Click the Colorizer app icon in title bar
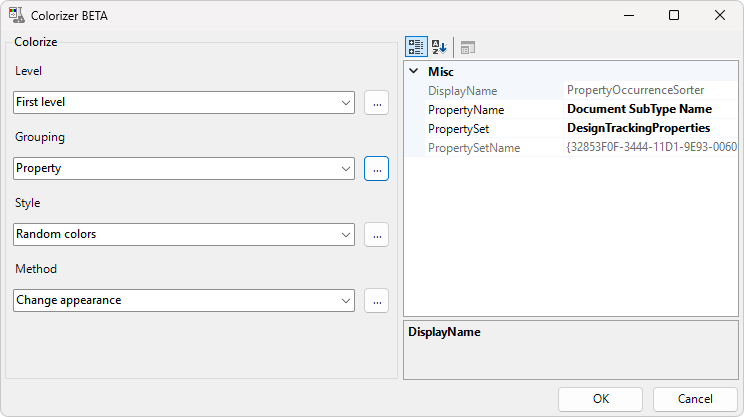The height and width of the screenshot is (417, 744). click(17, 15)
